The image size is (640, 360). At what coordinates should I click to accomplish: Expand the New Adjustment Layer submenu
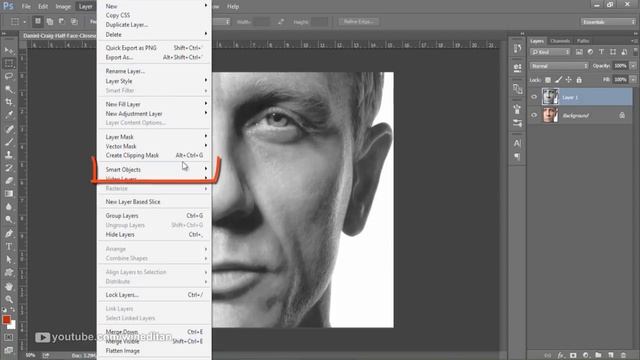click(x=155, y=113)
